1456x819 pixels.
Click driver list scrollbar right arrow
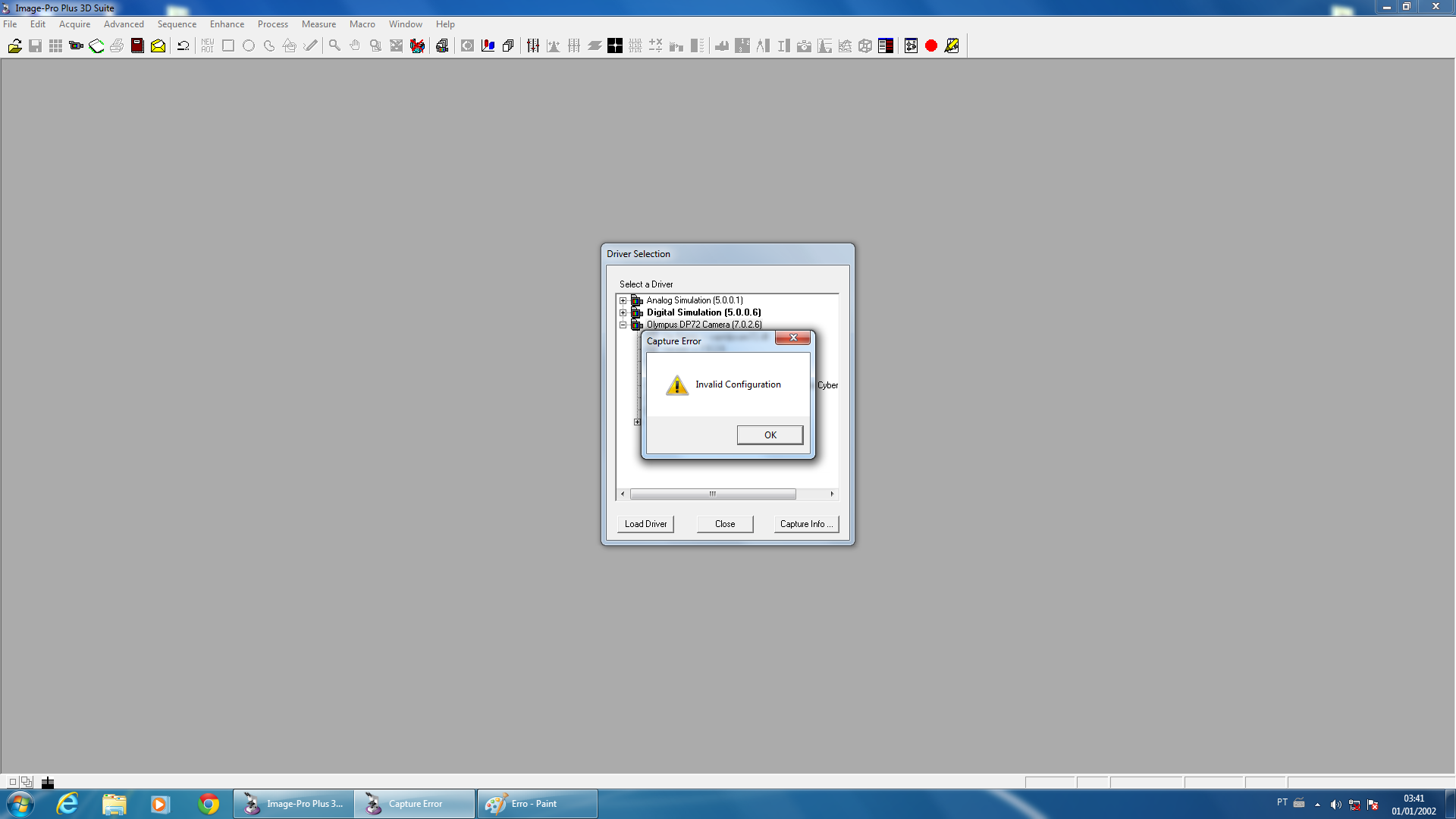point(832,494)
